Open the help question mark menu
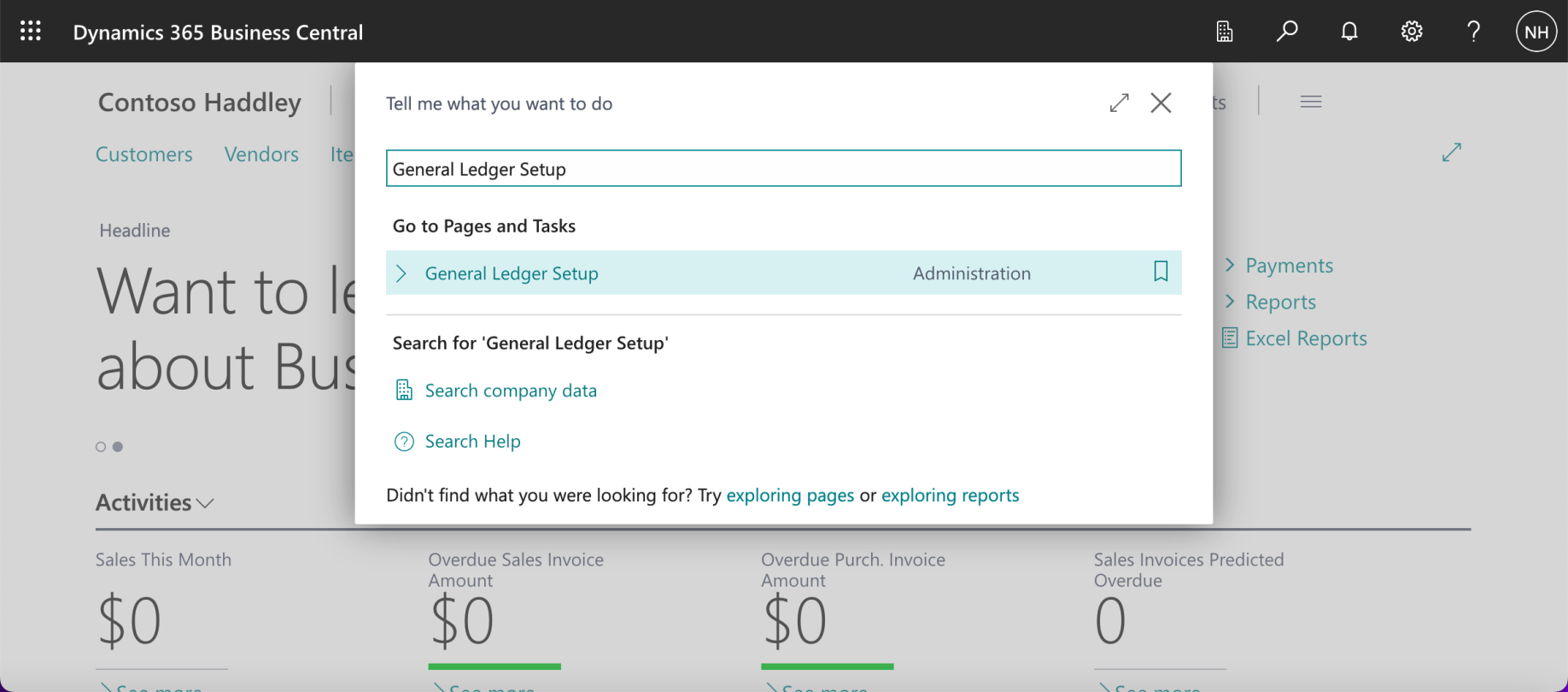The width and height of the screenshot is (1568, 692). click(1473, 32)
